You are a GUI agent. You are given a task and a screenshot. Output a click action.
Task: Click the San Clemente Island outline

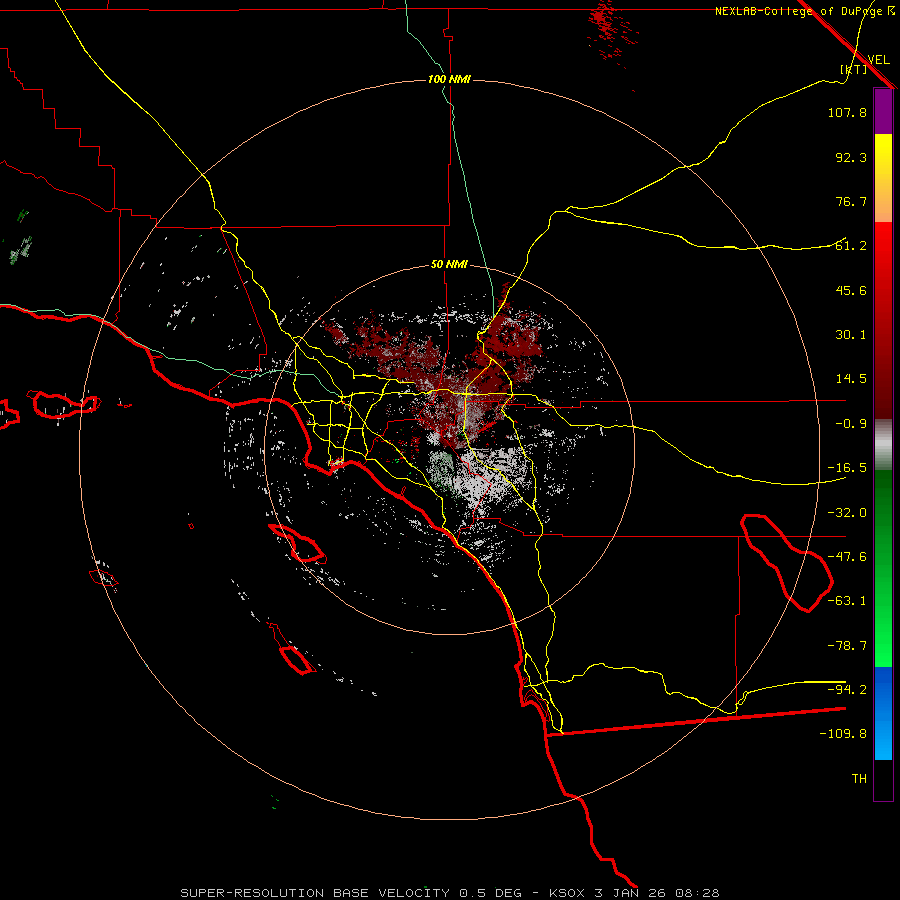[292, 649]
